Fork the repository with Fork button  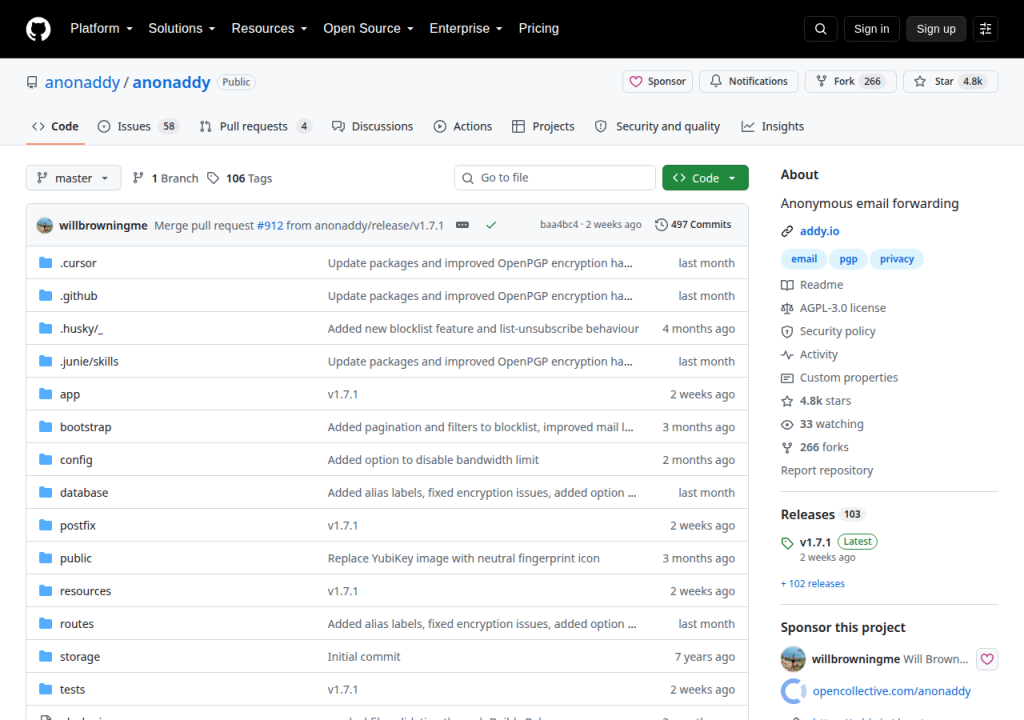850,82
